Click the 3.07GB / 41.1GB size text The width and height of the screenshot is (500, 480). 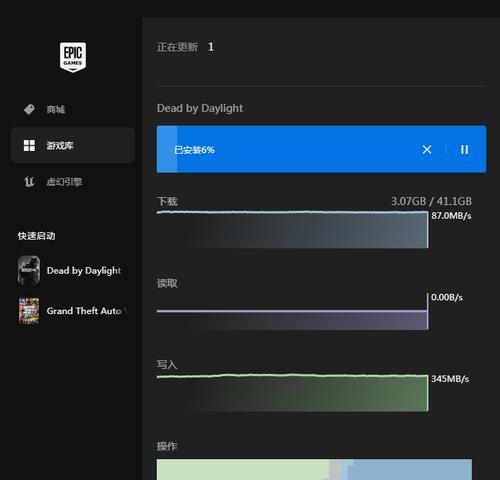pos(431,201)
